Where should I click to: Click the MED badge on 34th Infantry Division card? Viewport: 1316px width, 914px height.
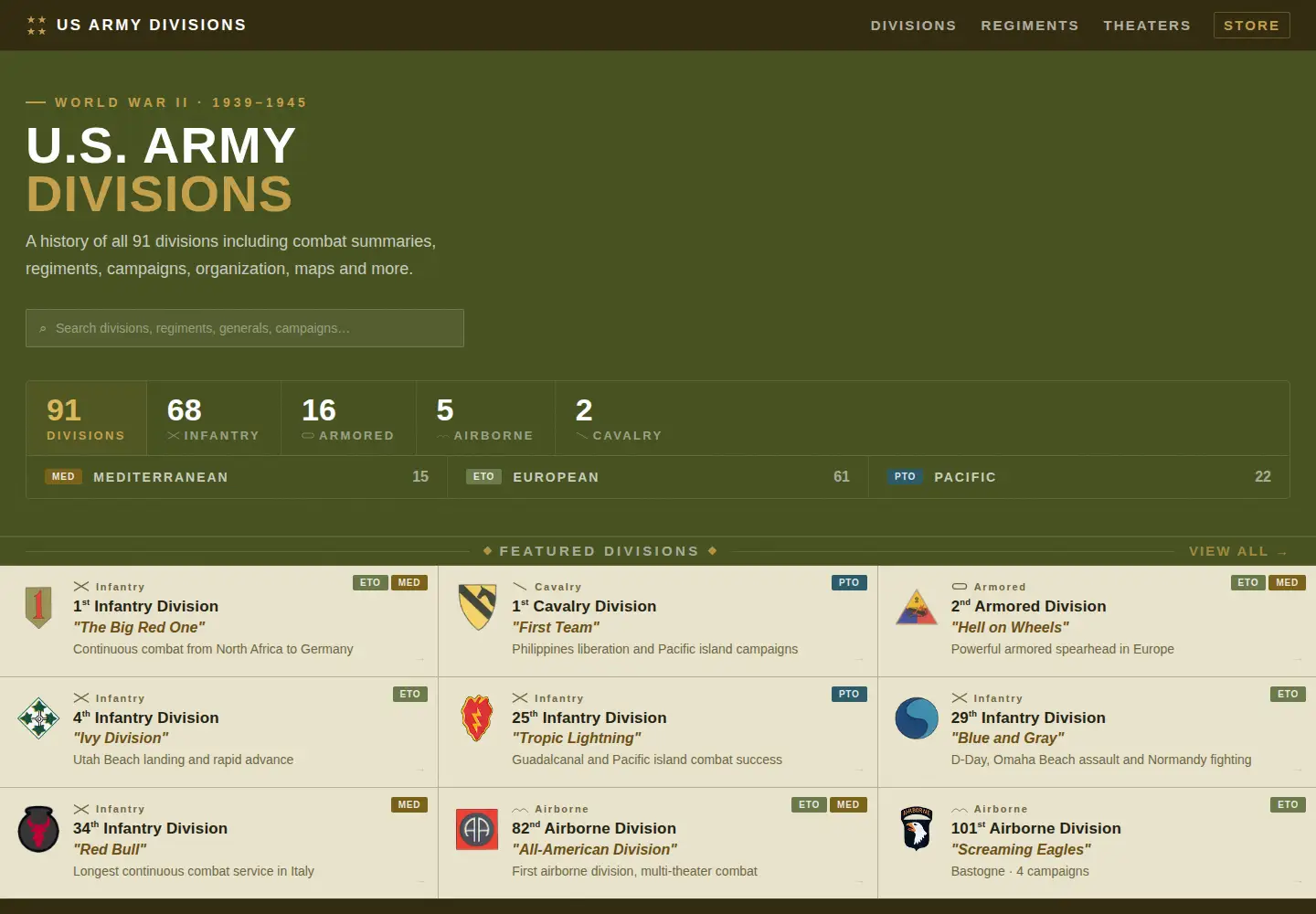click(x=409, y=805)
